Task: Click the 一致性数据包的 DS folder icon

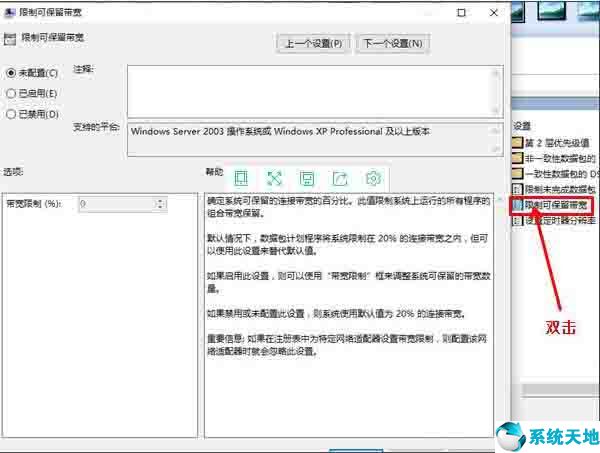Action: tap(517, 173)
